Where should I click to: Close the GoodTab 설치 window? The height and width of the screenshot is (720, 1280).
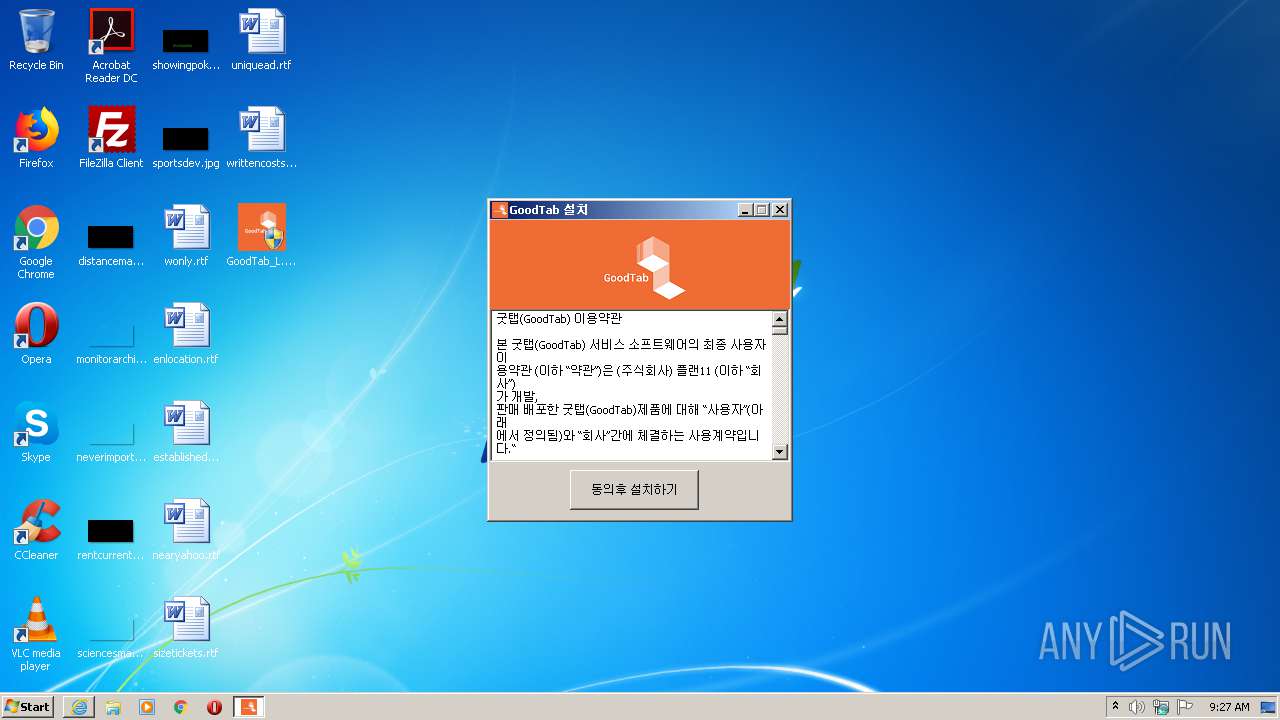point(780,210)
